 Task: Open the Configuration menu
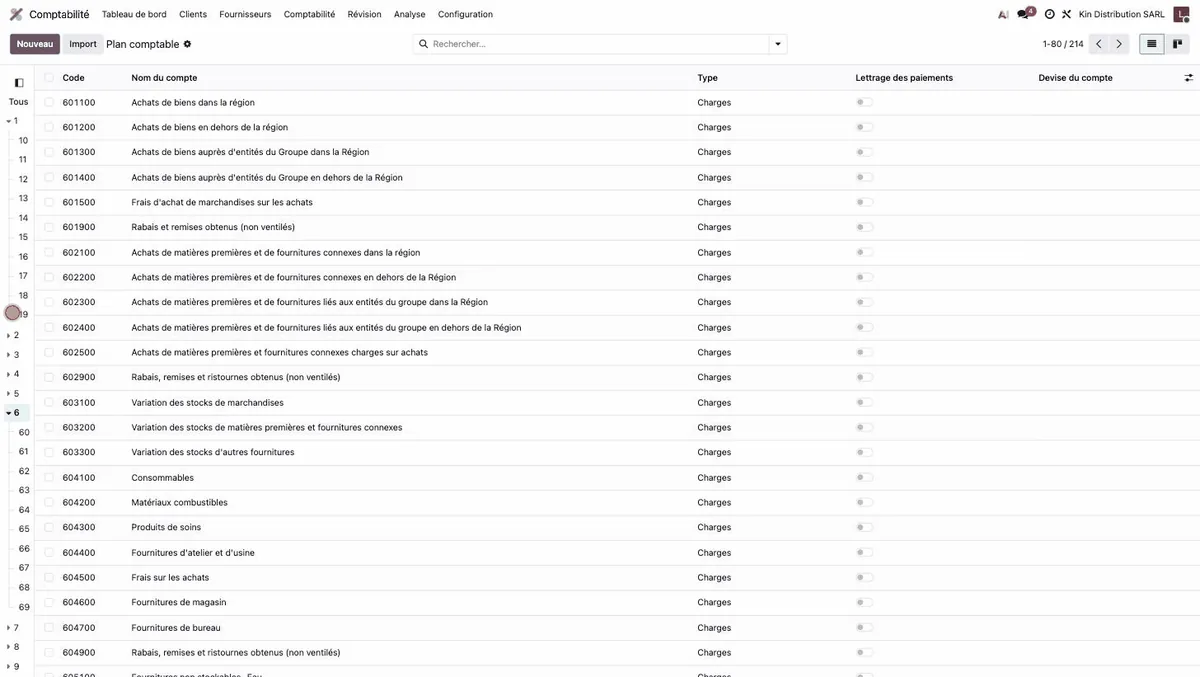[x=465, y=14]
